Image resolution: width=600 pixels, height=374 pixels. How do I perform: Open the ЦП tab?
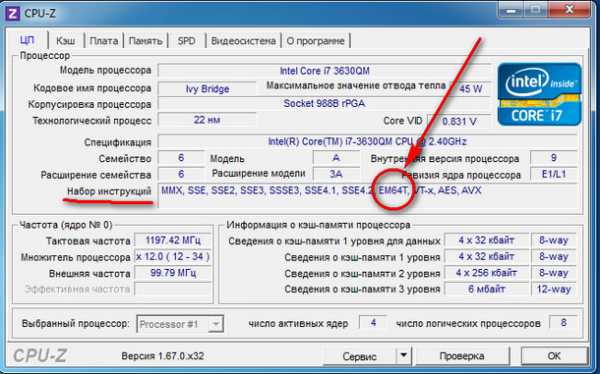click(28, 40)
